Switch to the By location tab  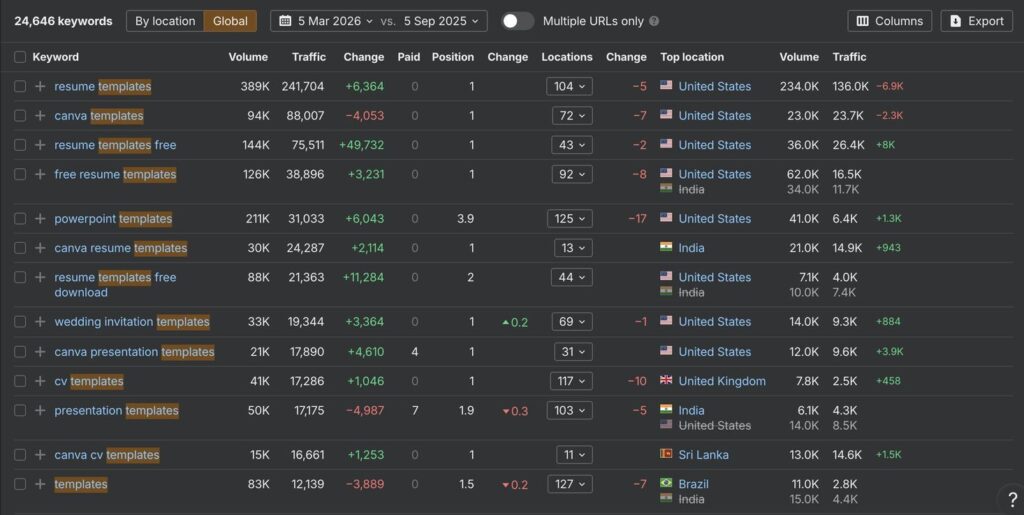165,21
